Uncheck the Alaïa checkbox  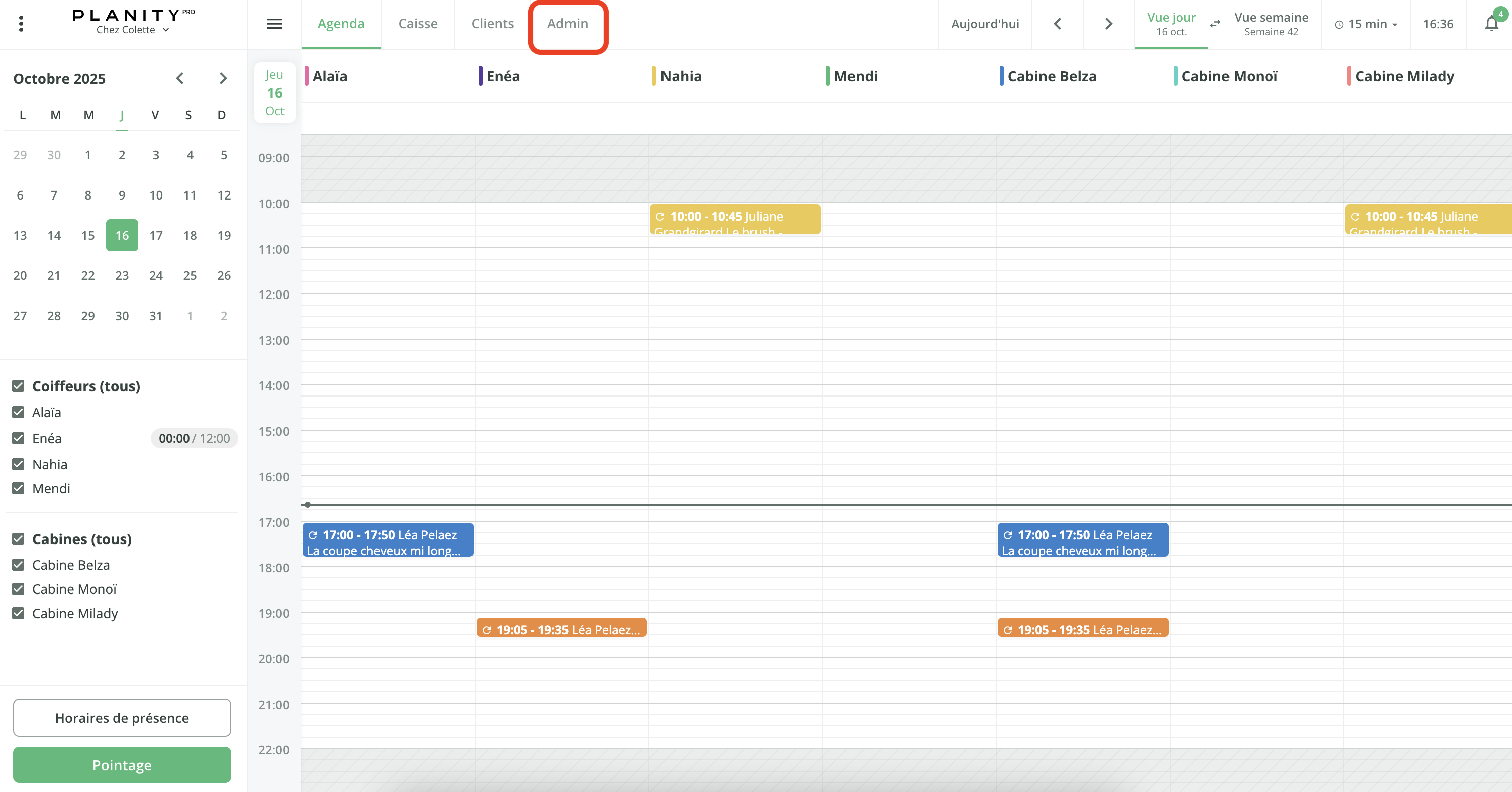tap(18, 412)
